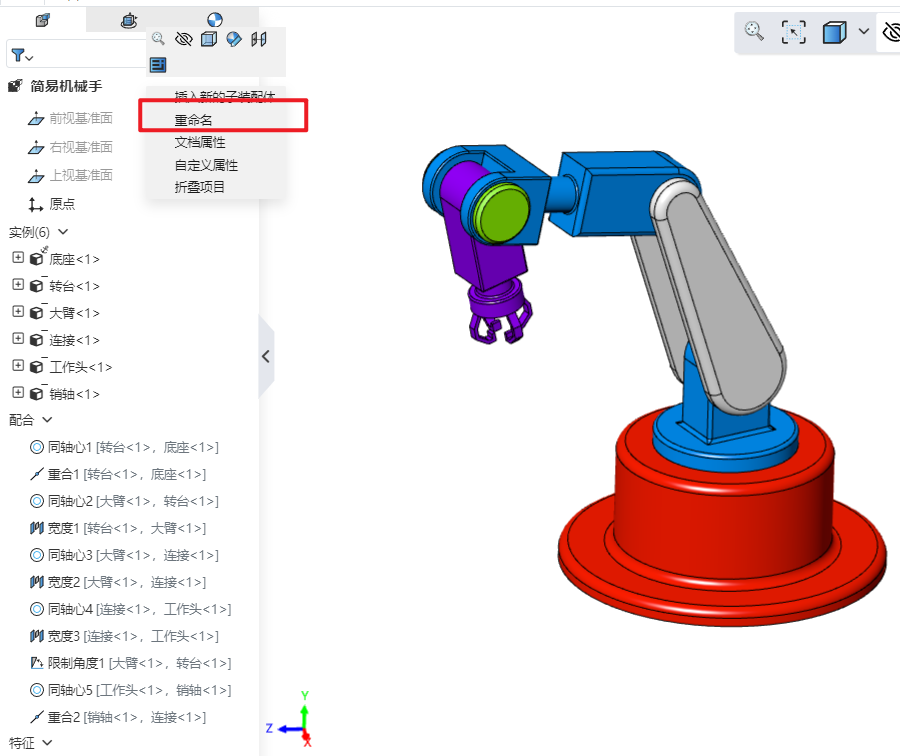Toggle the hide eye icon in the popup toolbar
This screenshot has height=756, width=900.
(x=183, y=39)
